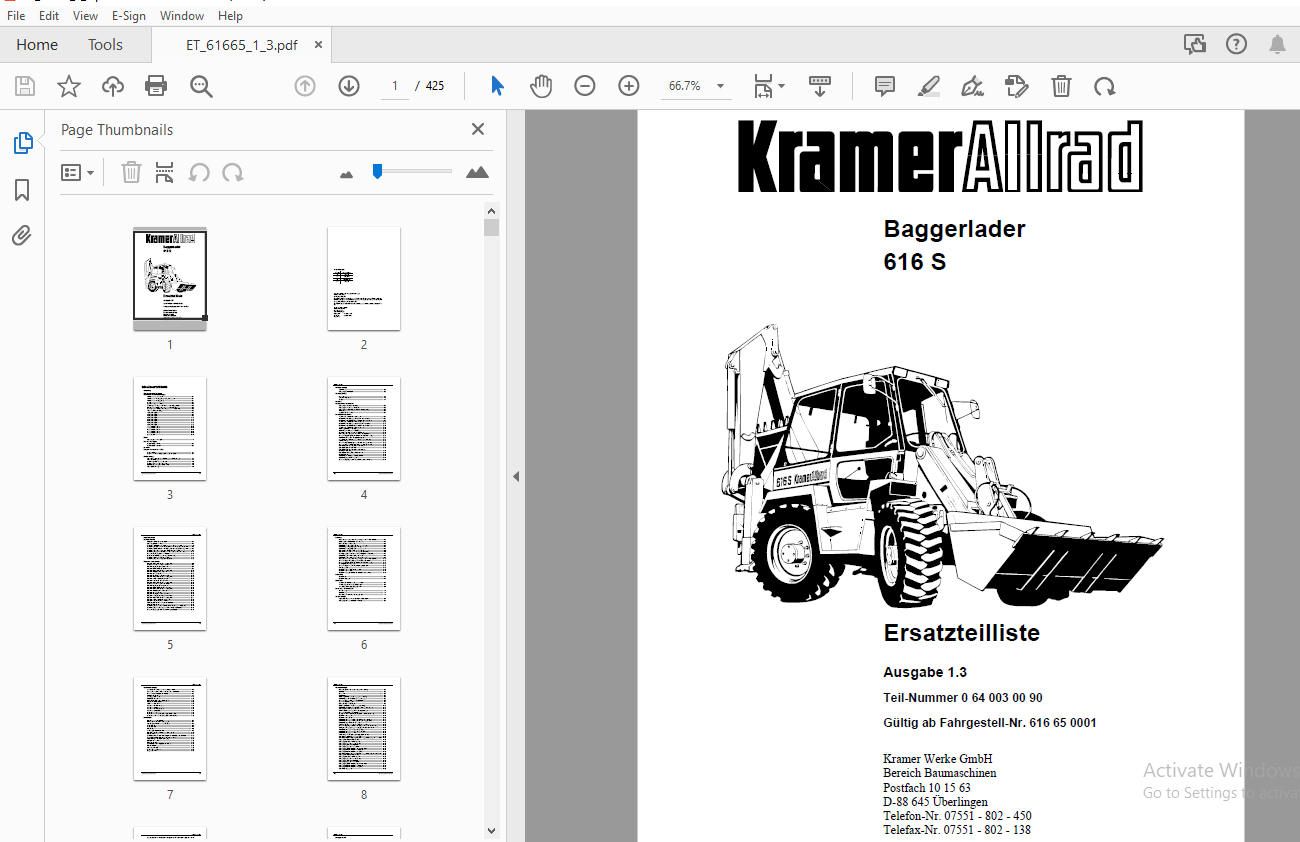Open thumbnails options dropdown menu
Viewport: 1300px width, 842px height.
point(78,173)
